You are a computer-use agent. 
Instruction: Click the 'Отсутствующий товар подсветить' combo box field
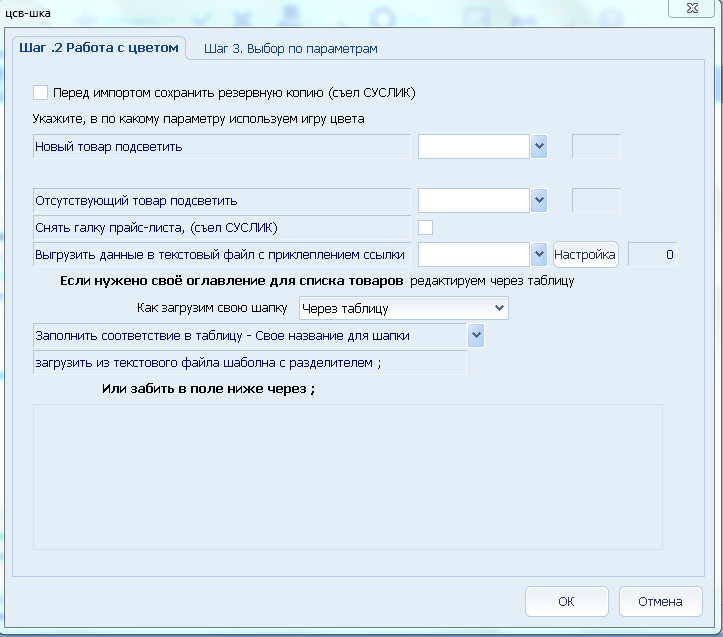(x=473, y=201)
